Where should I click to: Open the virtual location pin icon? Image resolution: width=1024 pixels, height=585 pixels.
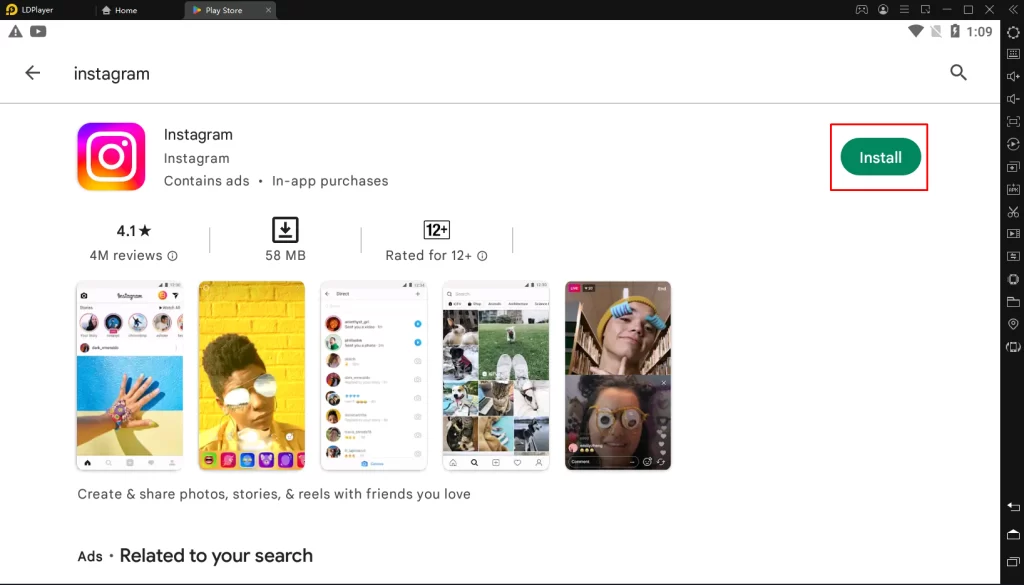tap(1013, 324)
